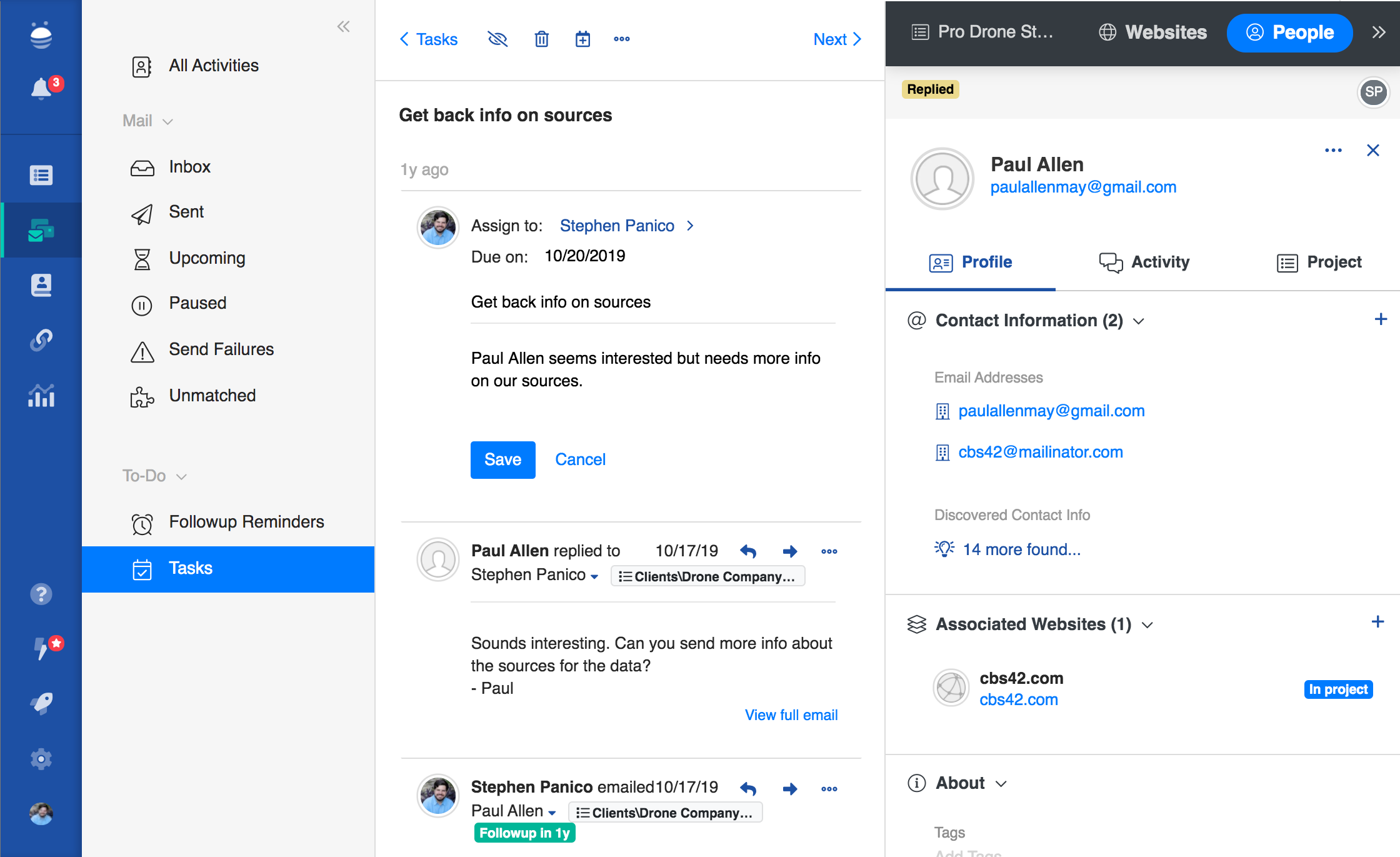This screenshot has height=857, width=1400.
Task: Open 14 more found discovered contacts
Action: coord(1021,549)
